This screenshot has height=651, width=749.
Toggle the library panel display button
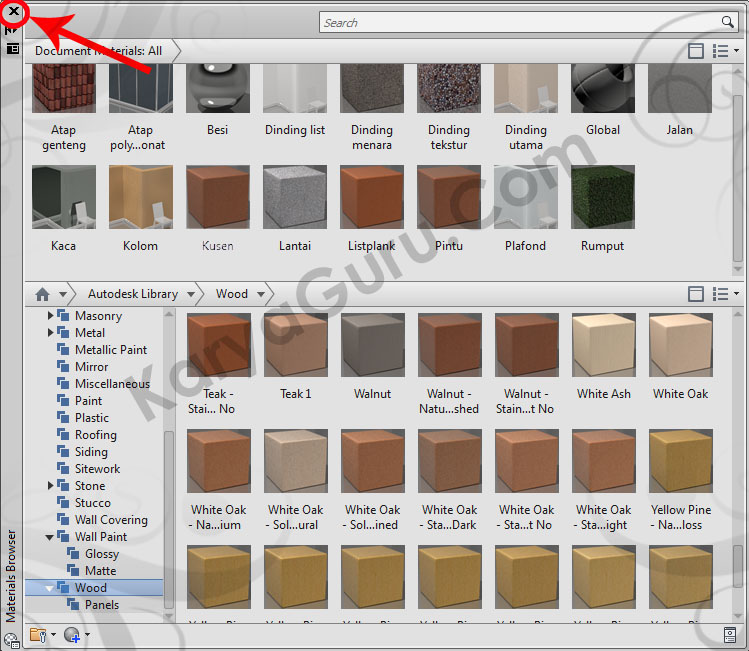tap(696, 294)
